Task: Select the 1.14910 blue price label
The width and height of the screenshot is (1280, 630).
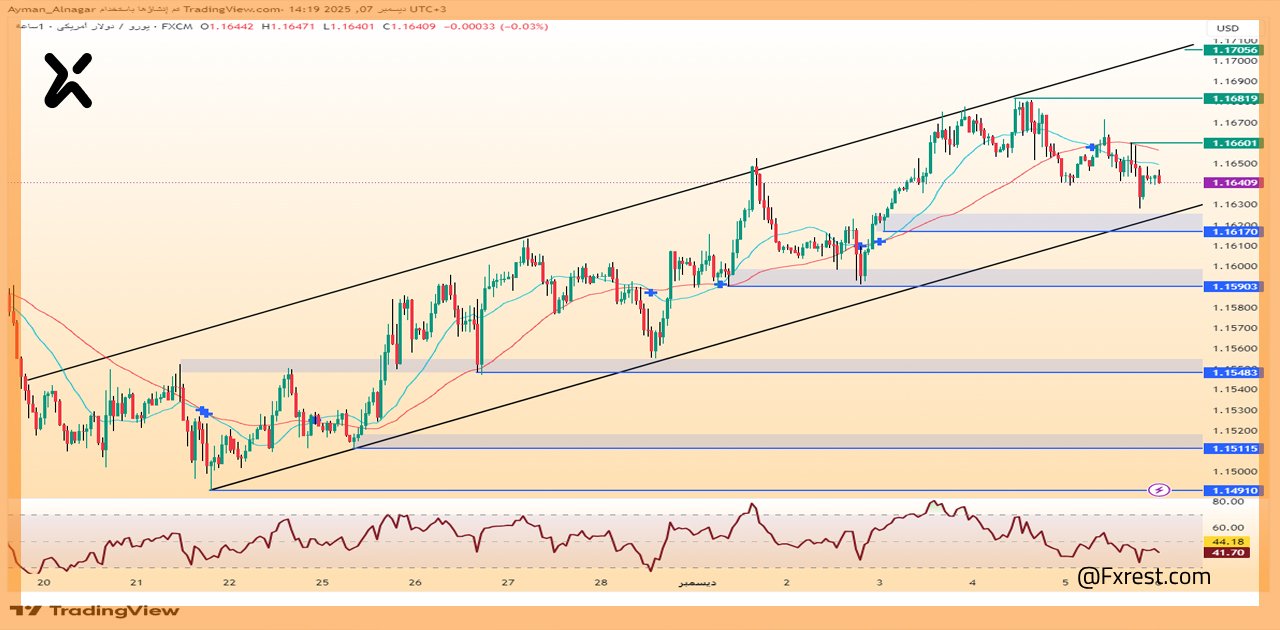Action: tap(1234, 491)
